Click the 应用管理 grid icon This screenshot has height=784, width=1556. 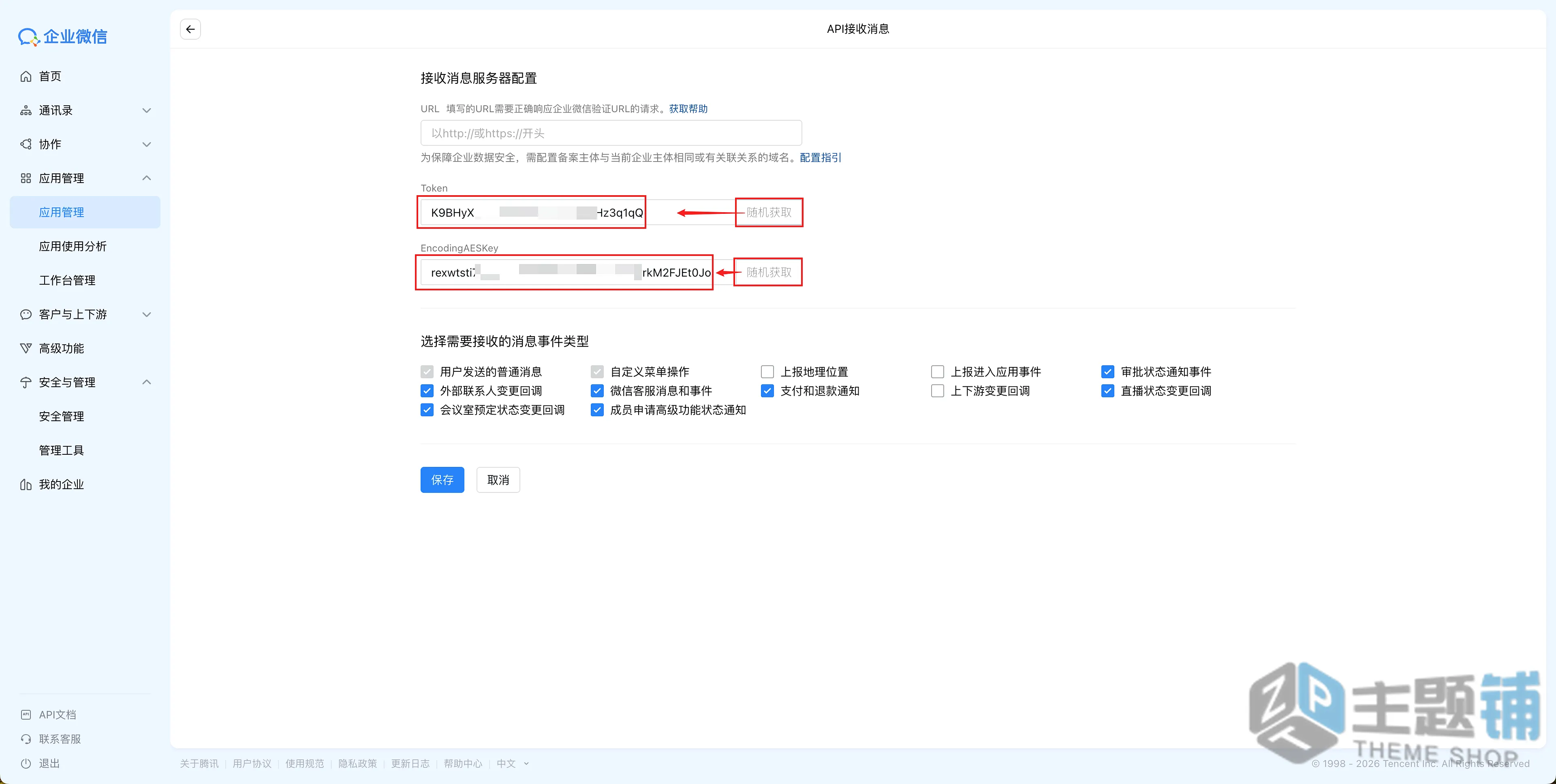tap(26, 178)
